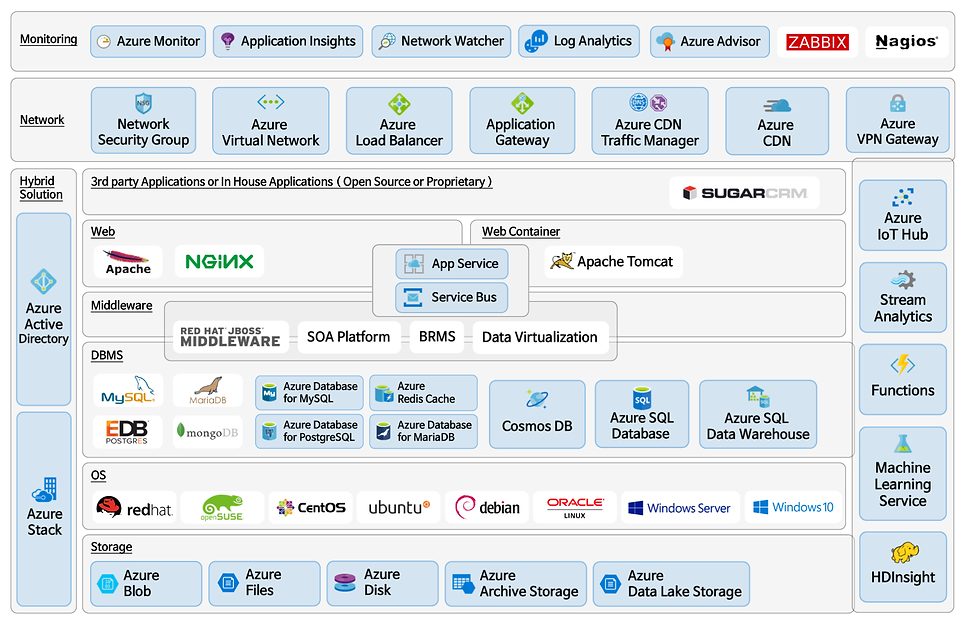The width and height of the screenshot is (965, 623).
Task: Click the Functions lightning bolt icon
Action: [903, 365]
